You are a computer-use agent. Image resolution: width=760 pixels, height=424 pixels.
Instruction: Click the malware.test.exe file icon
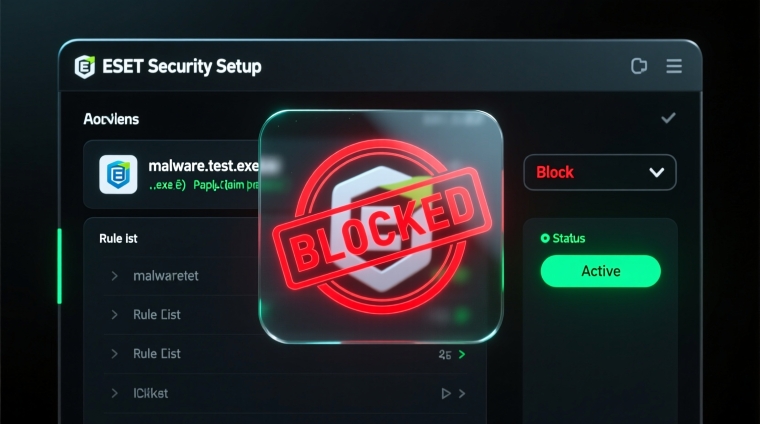(118, 174)
